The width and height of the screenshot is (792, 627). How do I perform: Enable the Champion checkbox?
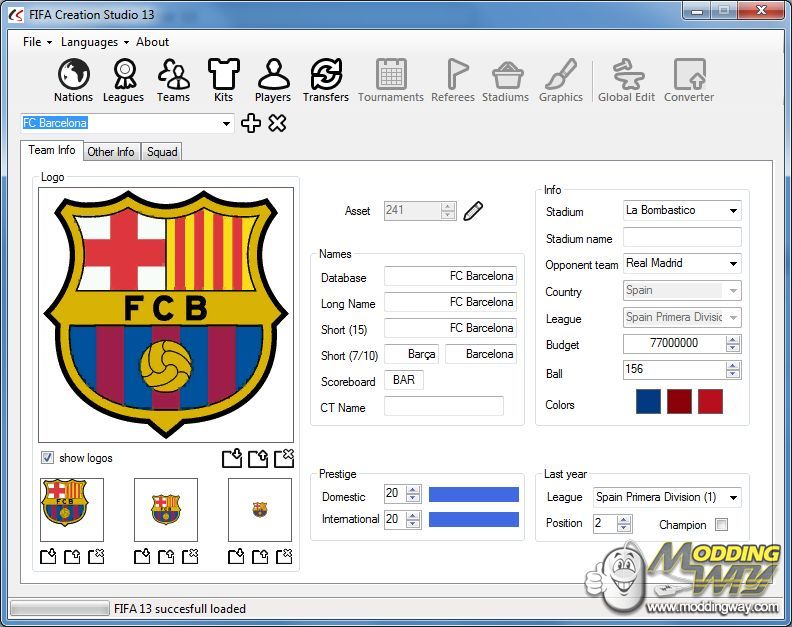721,525
